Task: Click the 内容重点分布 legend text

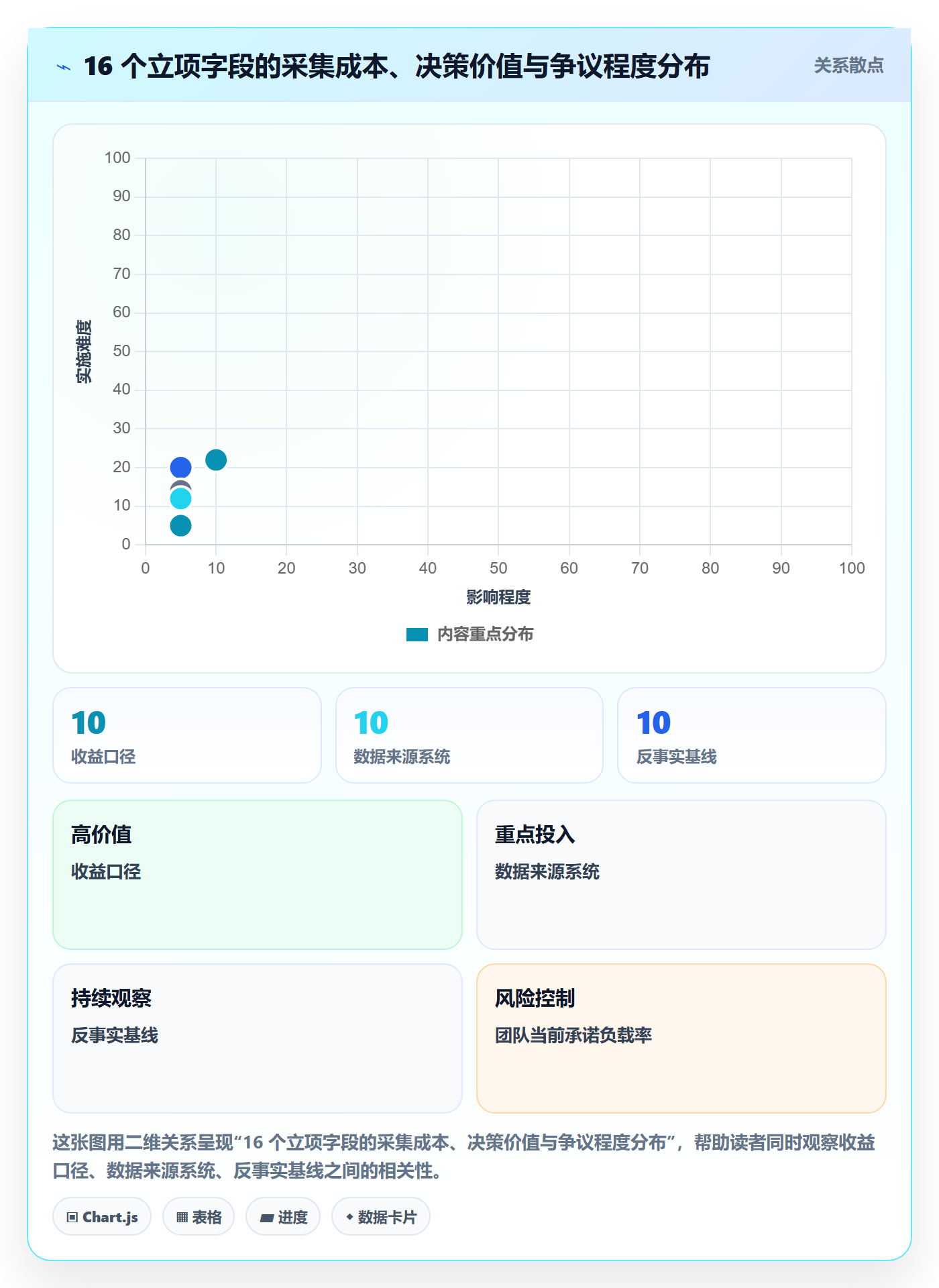Action: (485, 635)
